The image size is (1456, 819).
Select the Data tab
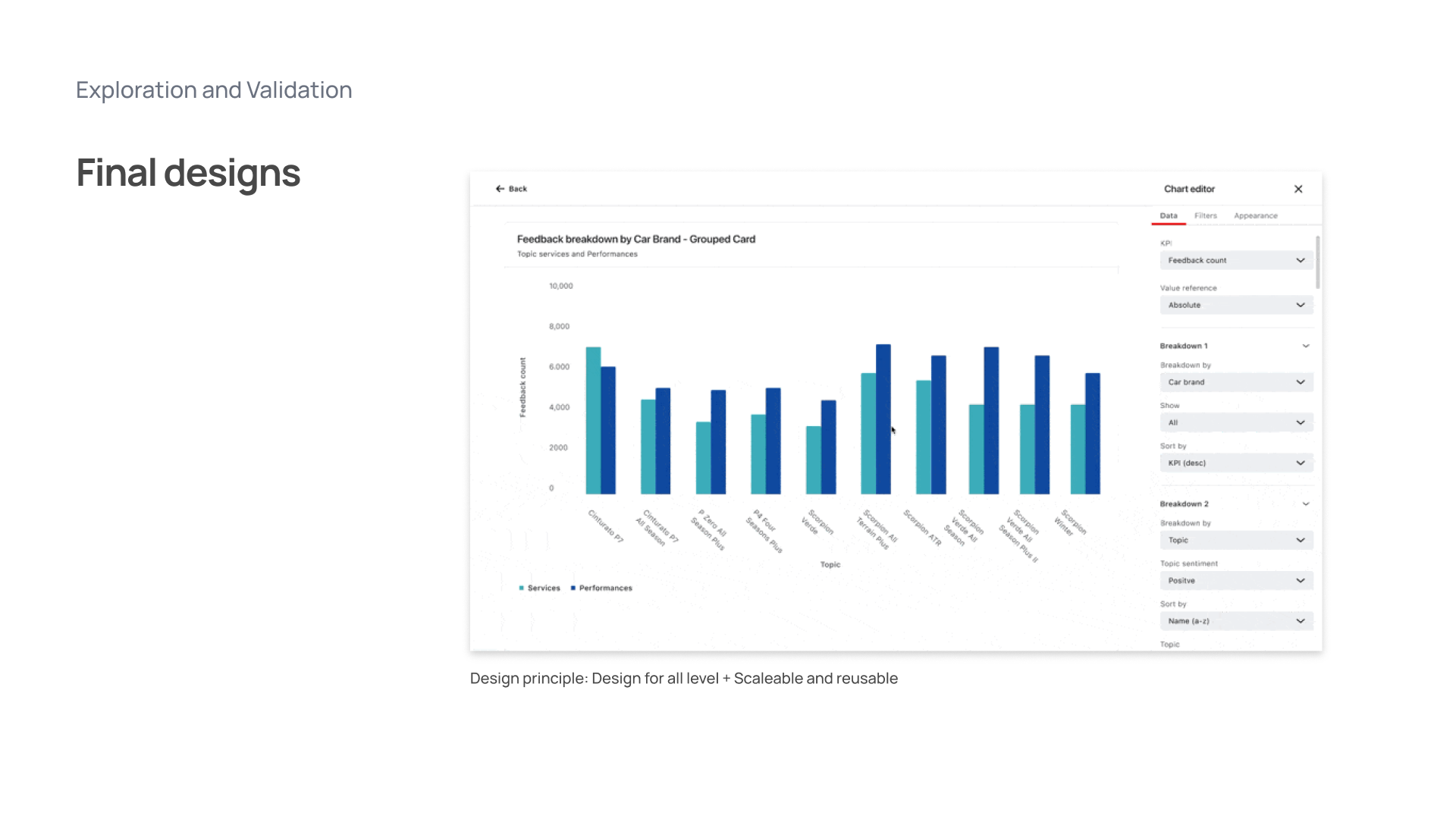(x=1169, y=216)
